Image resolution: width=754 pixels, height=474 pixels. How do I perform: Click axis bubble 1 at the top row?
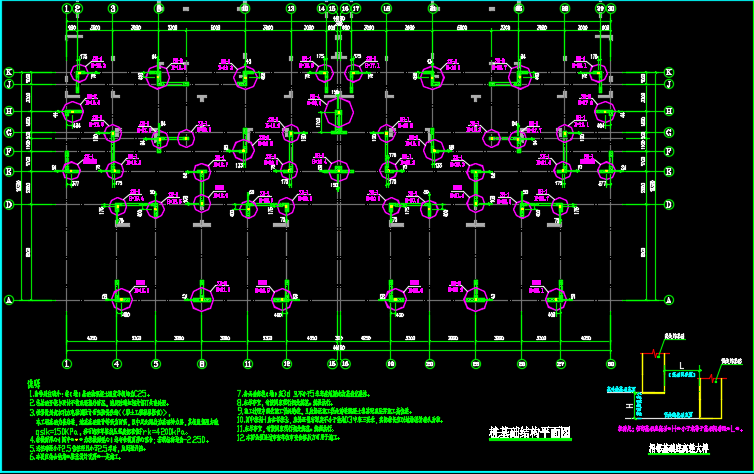pos(67,8)
